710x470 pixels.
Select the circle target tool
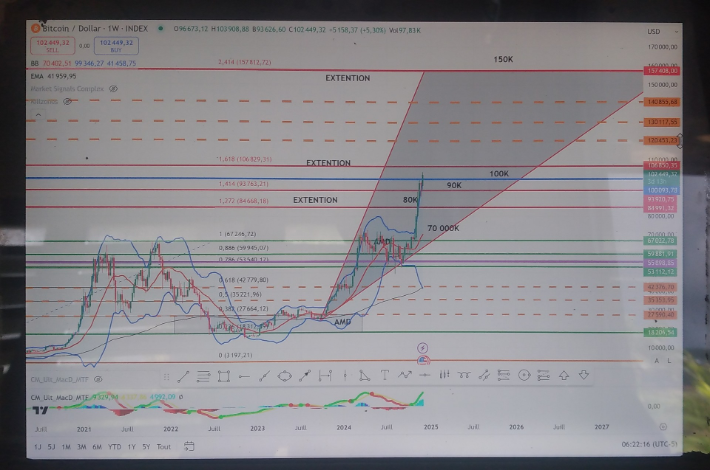[524, 375]
